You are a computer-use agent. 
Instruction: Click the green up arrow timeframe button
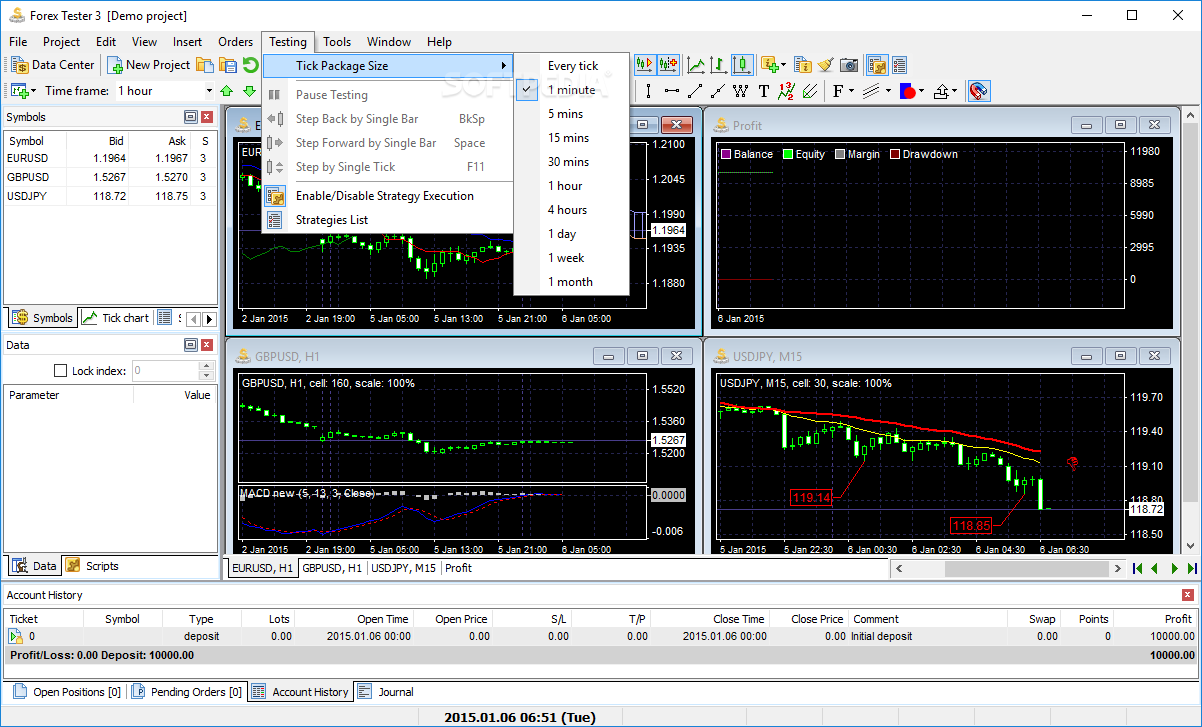pyautogui.click(x=227, y=91)
